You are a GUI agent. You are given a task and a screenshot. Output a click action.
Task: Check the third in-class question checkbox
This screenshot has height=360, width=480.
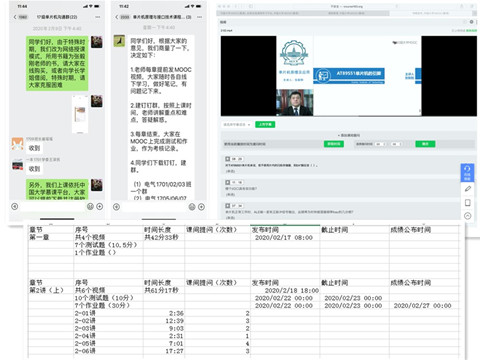[228, 206]
